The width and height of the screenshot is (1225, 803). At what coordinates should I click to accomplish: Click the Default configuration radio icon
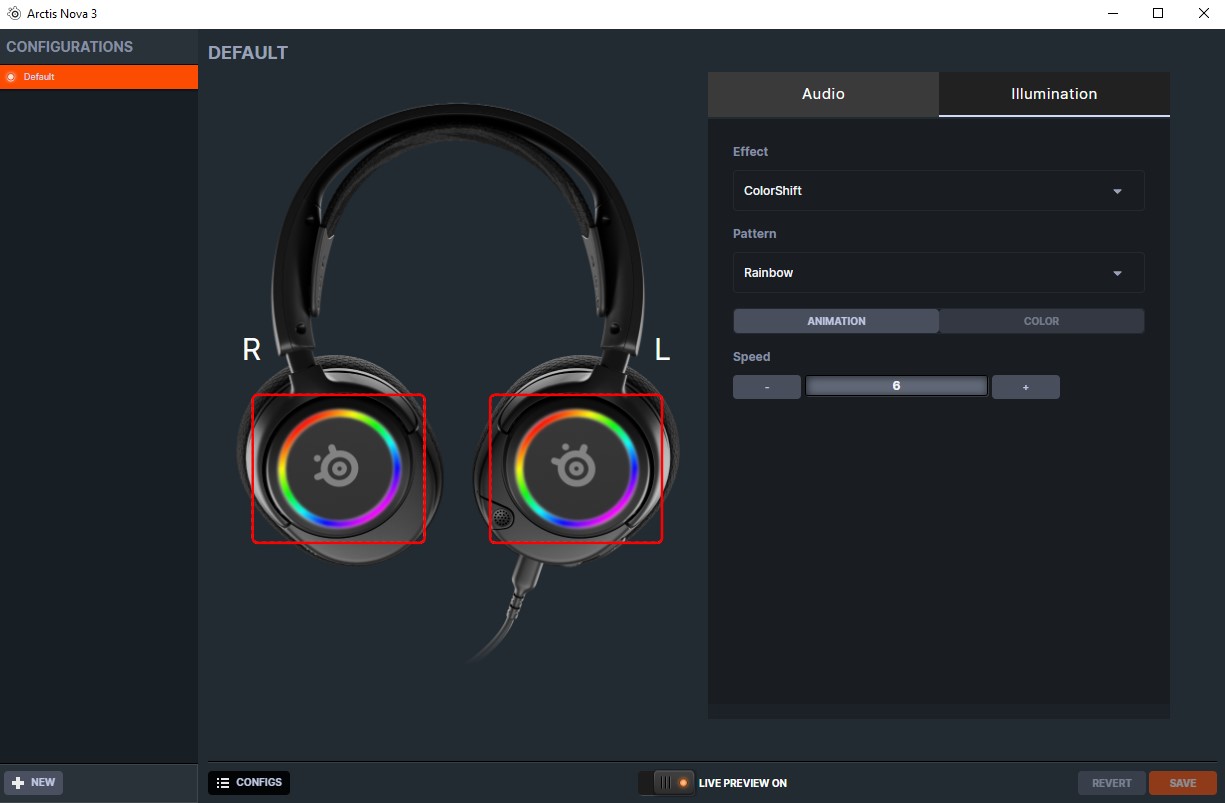(x=11, y=77)
